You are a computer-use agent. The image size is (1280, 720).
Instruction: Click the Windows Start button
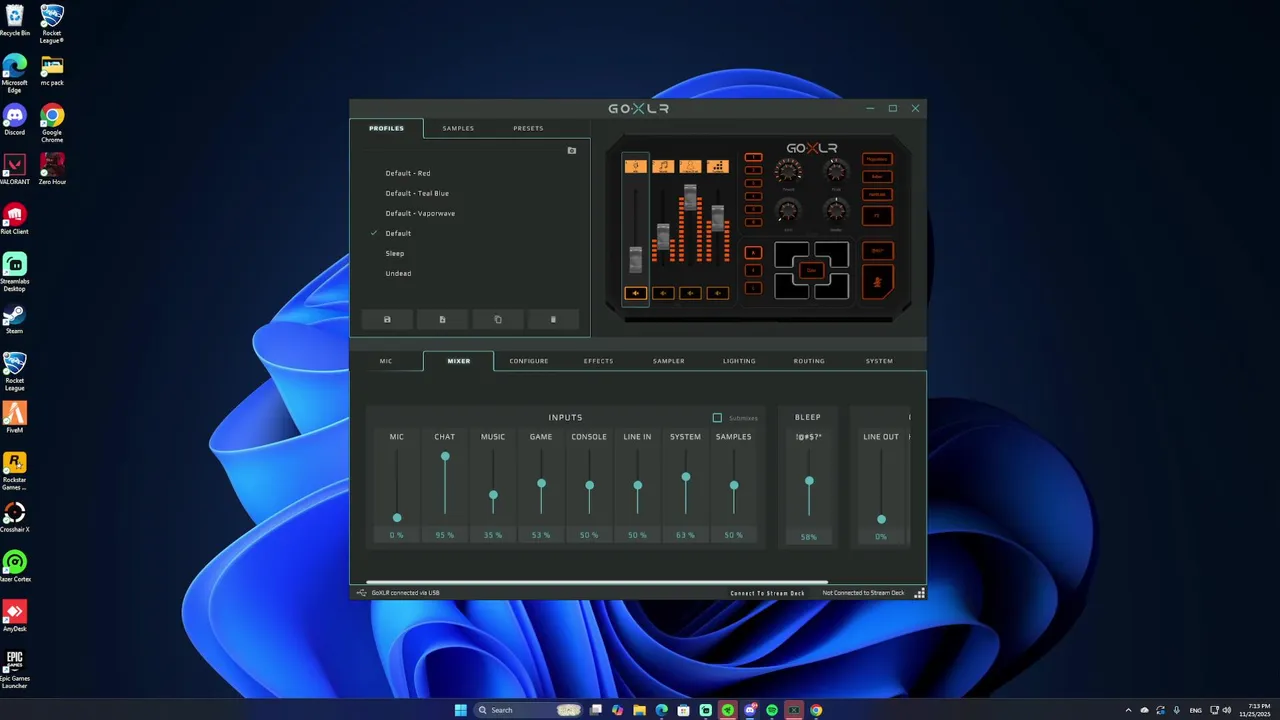[461, 710]
